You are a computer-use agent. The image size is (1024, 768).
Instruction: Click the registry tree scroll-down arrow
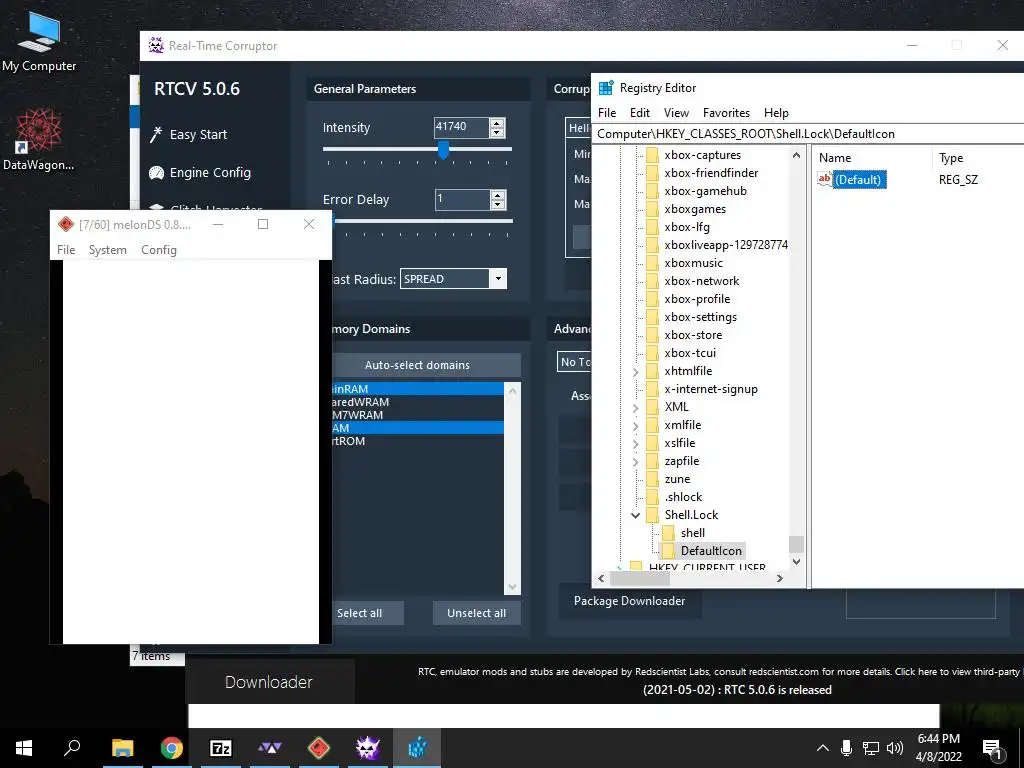tap(796, 561)
